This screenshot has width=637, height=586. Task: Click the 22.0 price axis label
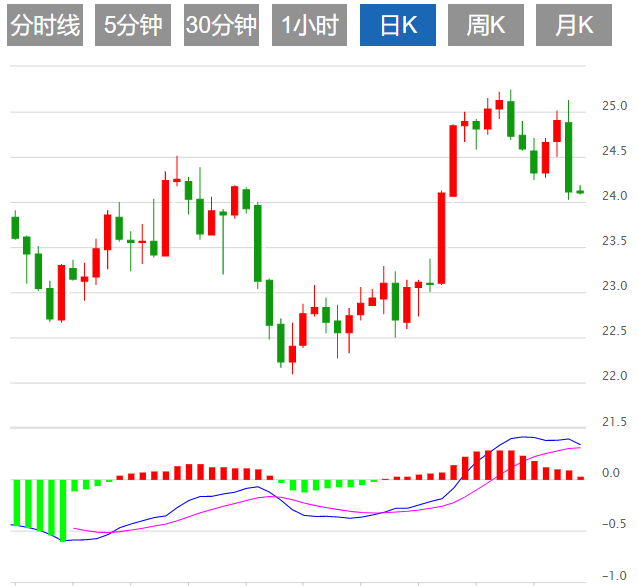(x=614, y=377)
